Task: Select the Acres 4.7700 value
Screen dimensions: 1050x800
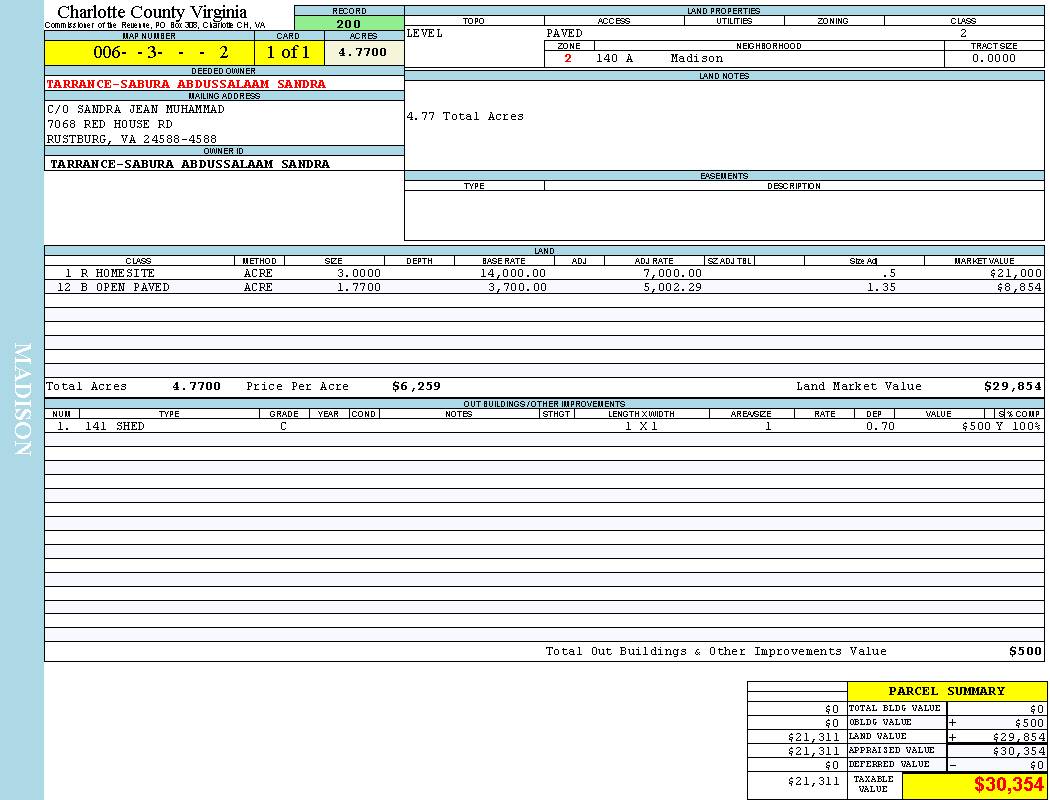Action: pos(363,52)
